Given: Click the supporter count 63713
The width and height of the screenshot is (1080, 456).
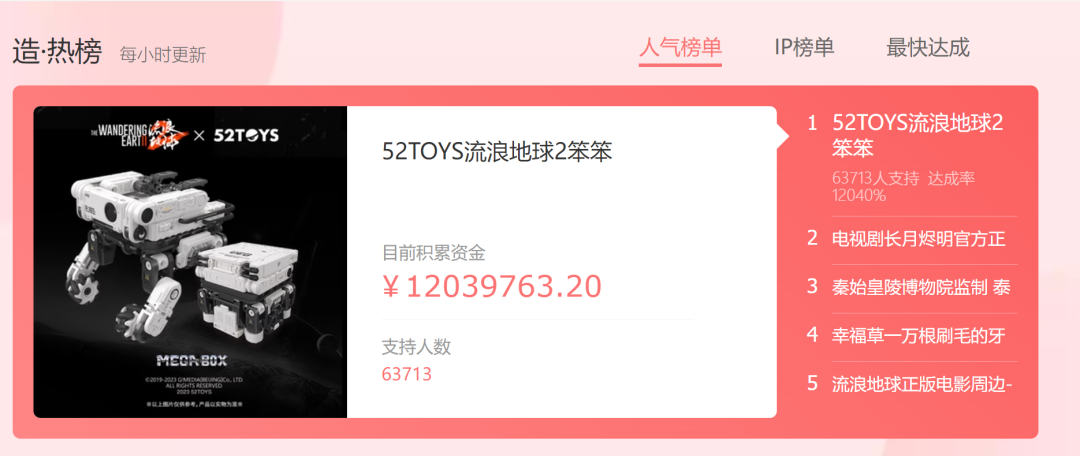Looking at the screenshot, I should pyautogui.click(x=406, y=374).
